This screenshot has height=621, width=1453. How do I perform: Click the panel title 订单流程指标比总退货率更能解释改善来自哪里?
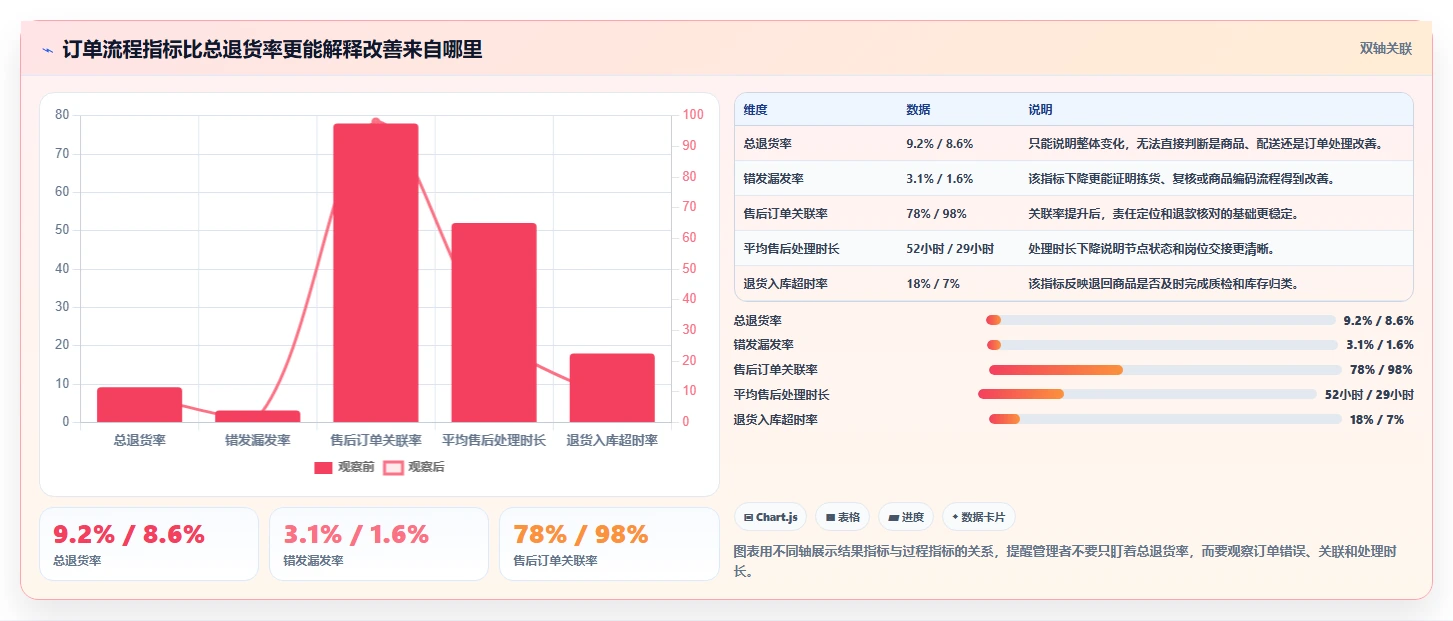[x=272, y=50]
